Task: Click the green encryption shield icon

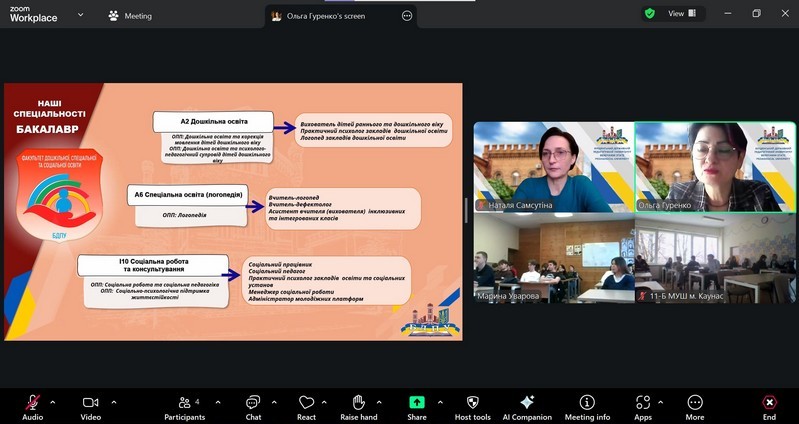Action: tap(650, 14)
